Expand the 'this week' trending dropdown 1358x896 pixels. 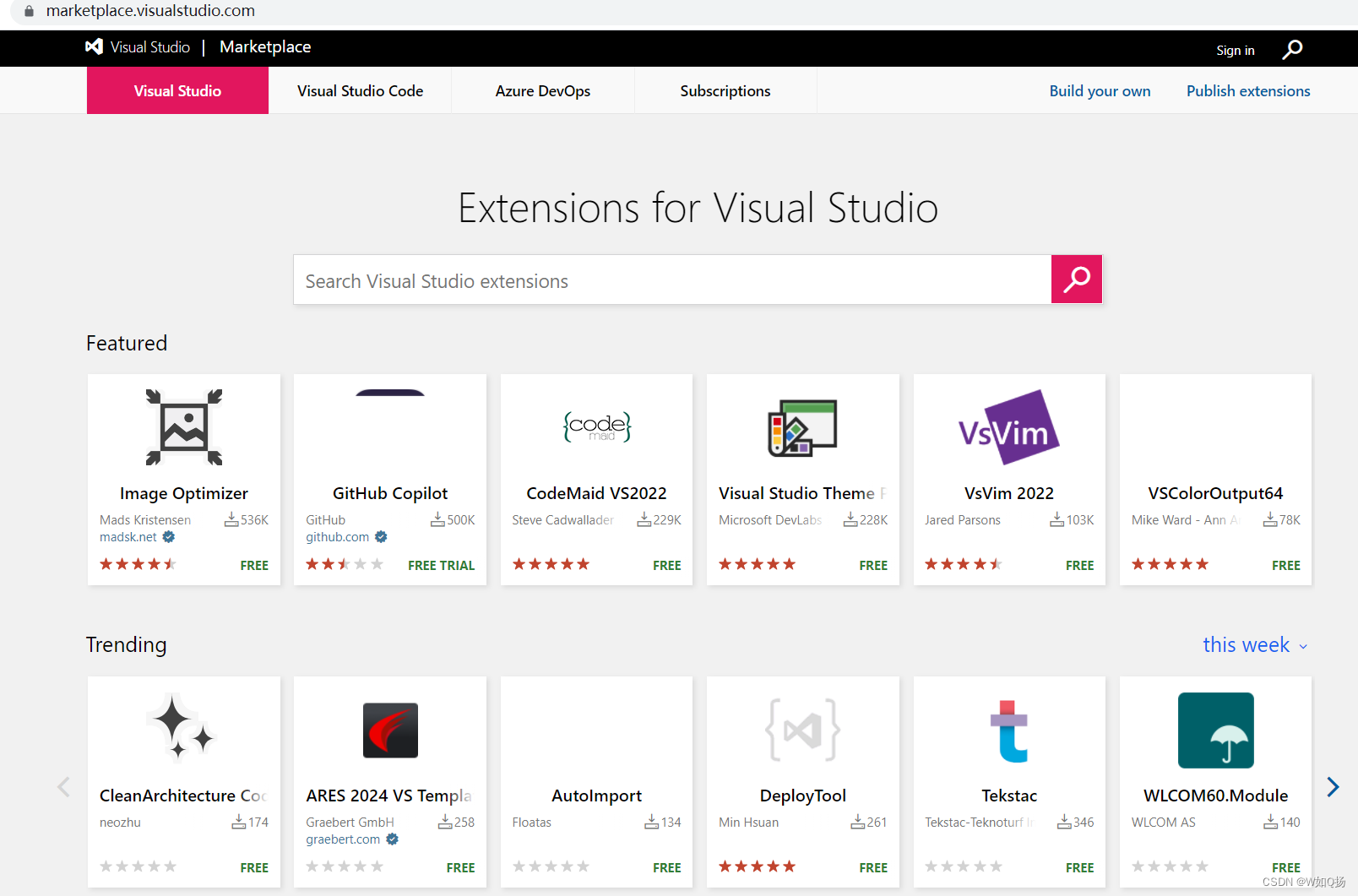[x=1256, y=645]
